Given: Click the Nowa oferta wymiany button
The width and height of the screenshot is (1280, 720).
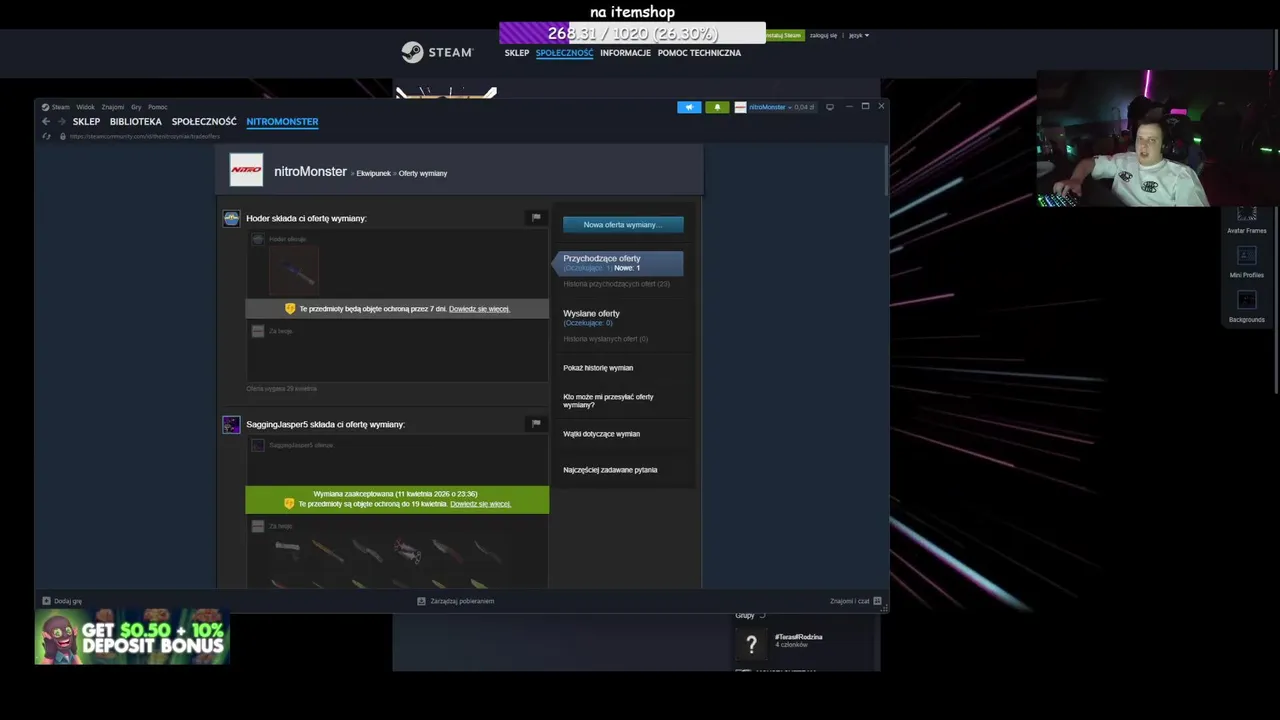Looking at the screenshot, I should click(x=623, y=225).
